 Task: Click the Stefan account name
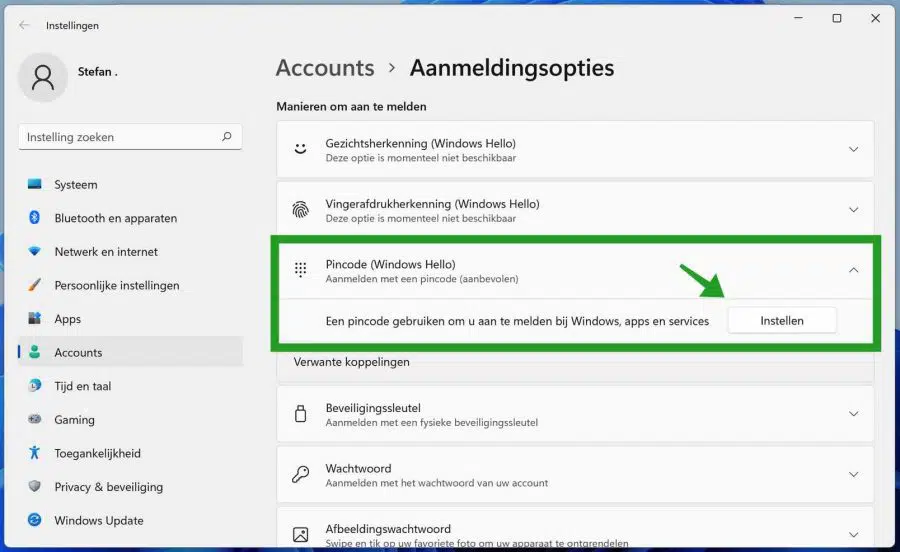98,72
